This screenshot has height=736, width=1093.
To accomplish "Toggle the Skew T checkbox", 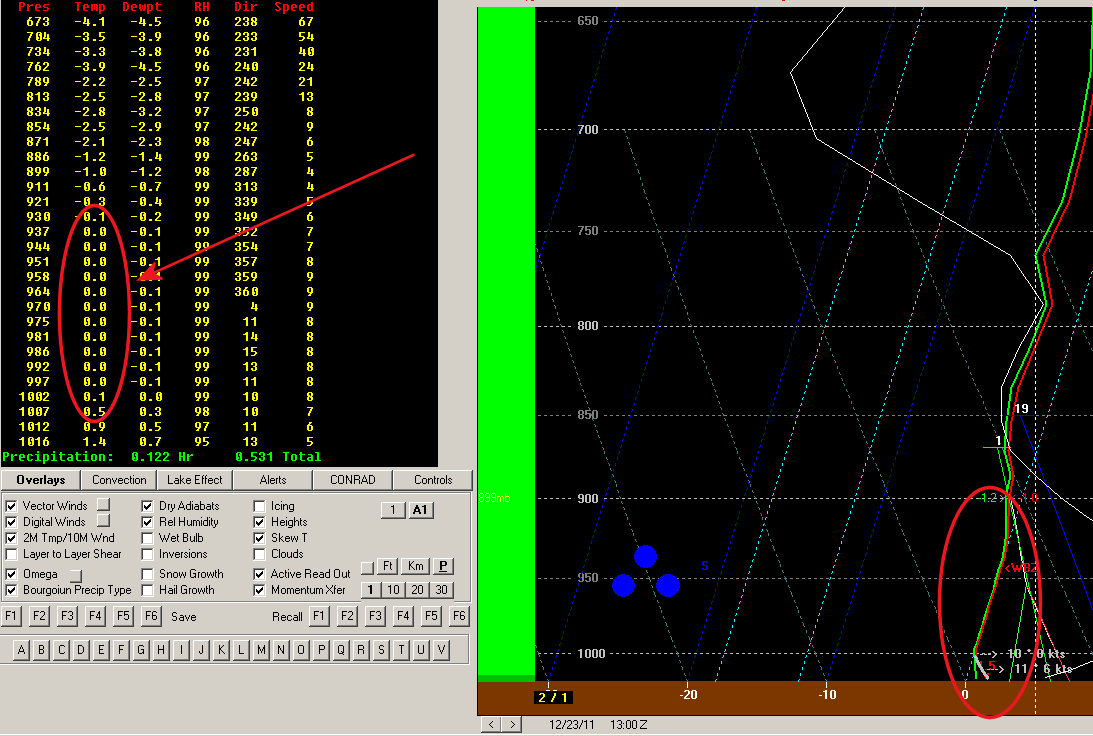I will [x=259, y=538].
